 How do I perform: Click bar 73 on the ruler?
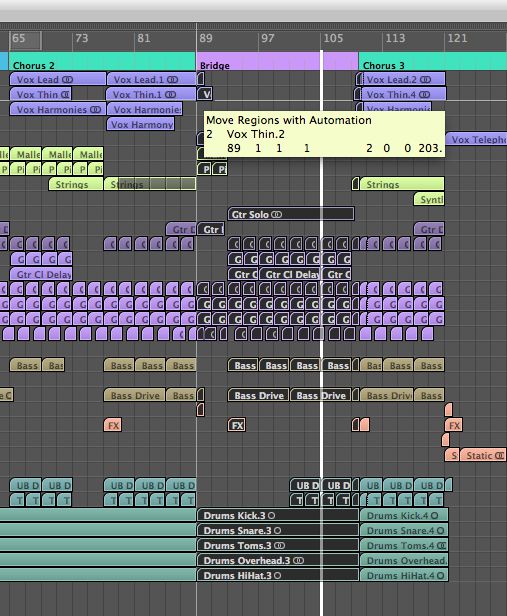click(x=82, y=38)
